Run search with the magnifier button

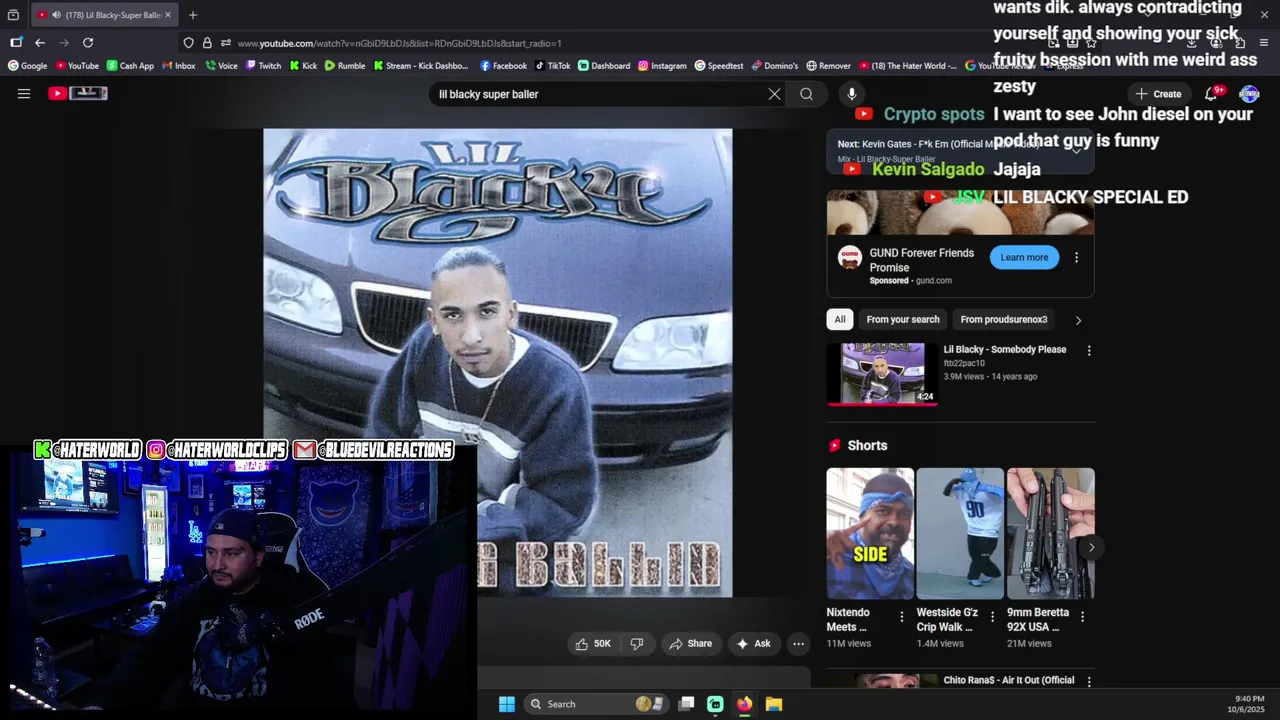coord(806,94)
